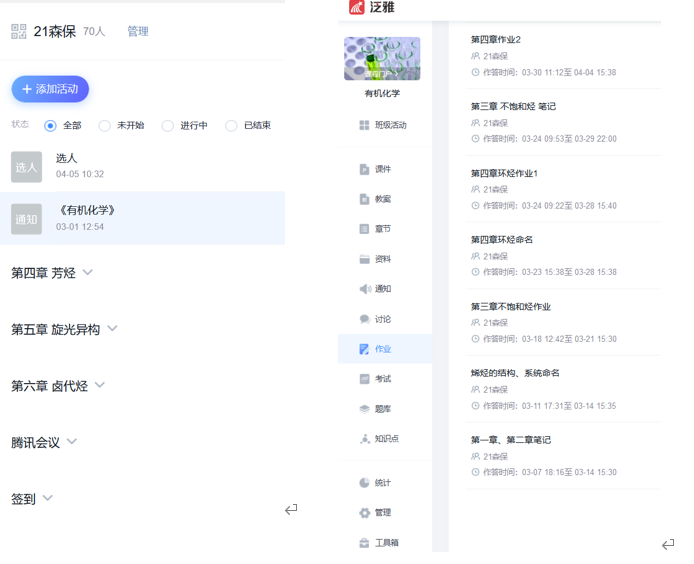694x564 pixels.
Task: Go to the 考试 sidebar item
Action: coord(383,379)
